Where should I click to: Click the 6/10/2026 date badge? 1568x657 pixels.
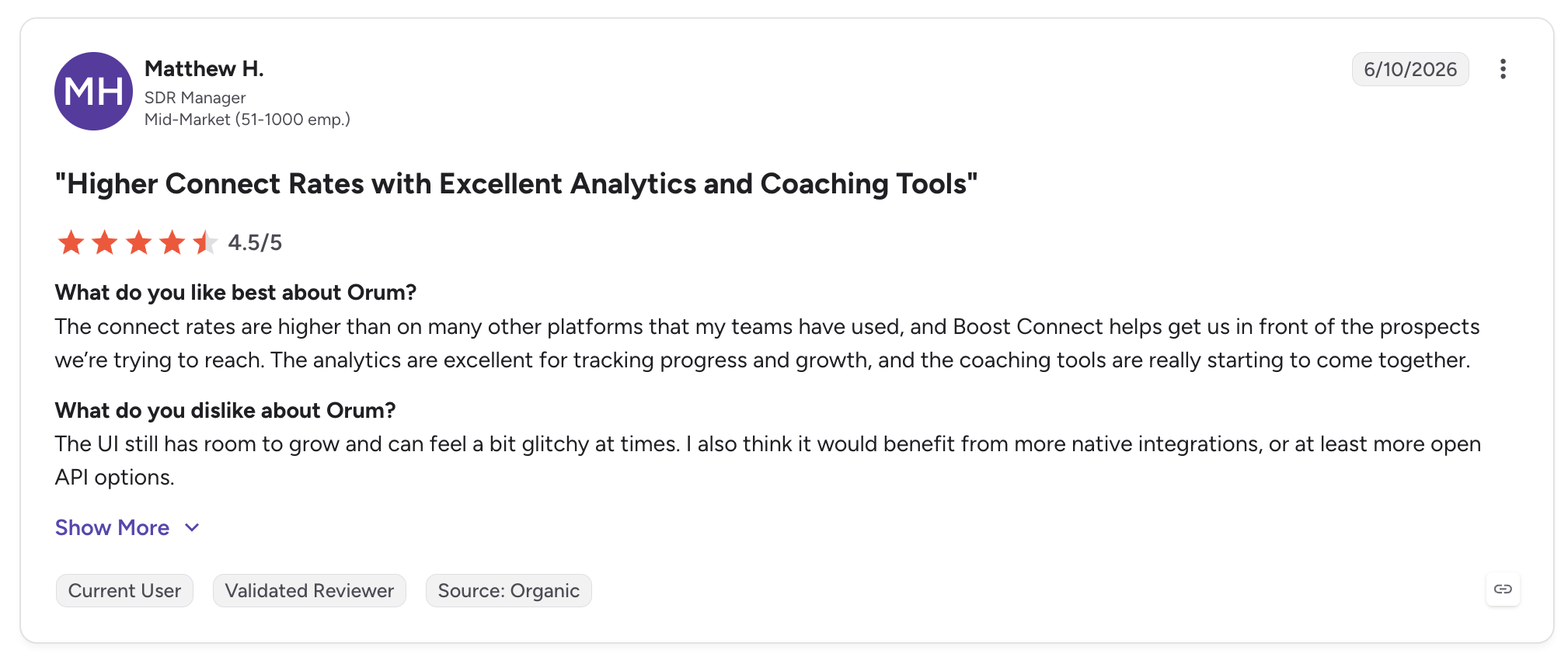[1410, 69]
